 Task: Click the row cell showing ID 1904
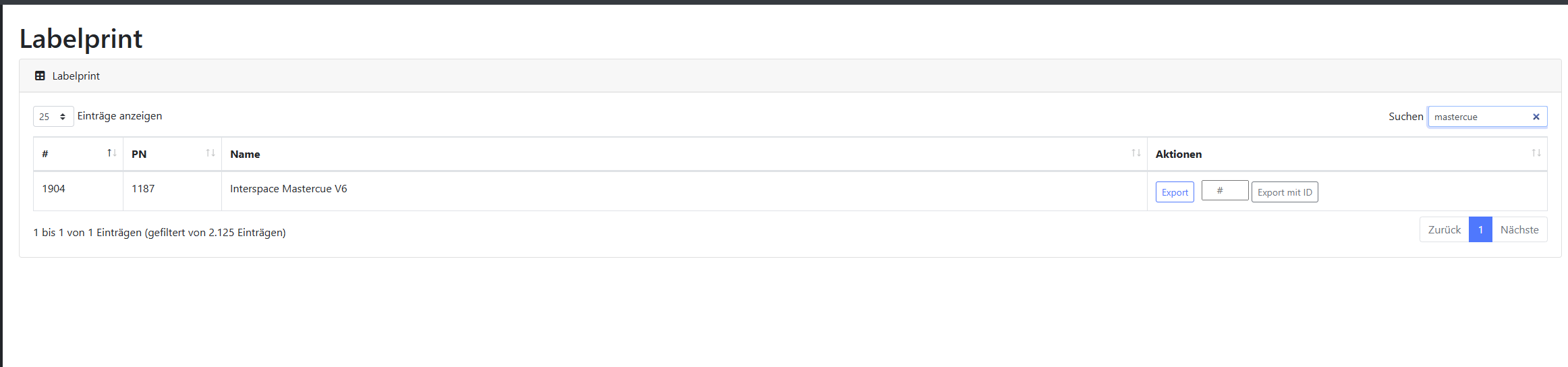tap(54, 189)
